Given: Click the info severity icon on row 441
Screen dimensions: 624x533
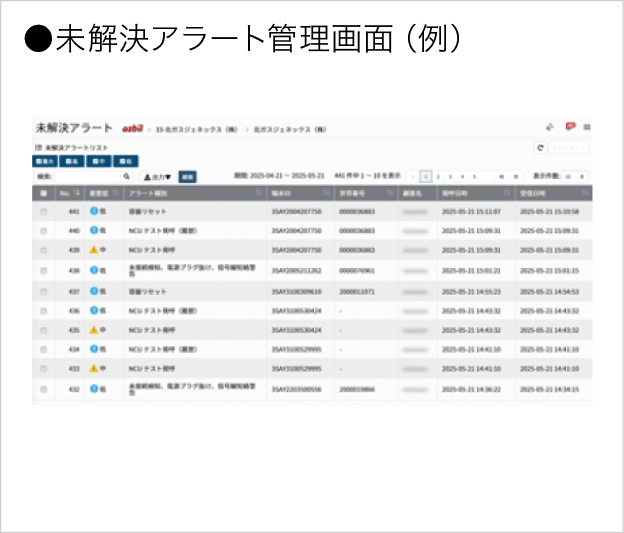Looking at the screenshot, I should click(93, 212).
